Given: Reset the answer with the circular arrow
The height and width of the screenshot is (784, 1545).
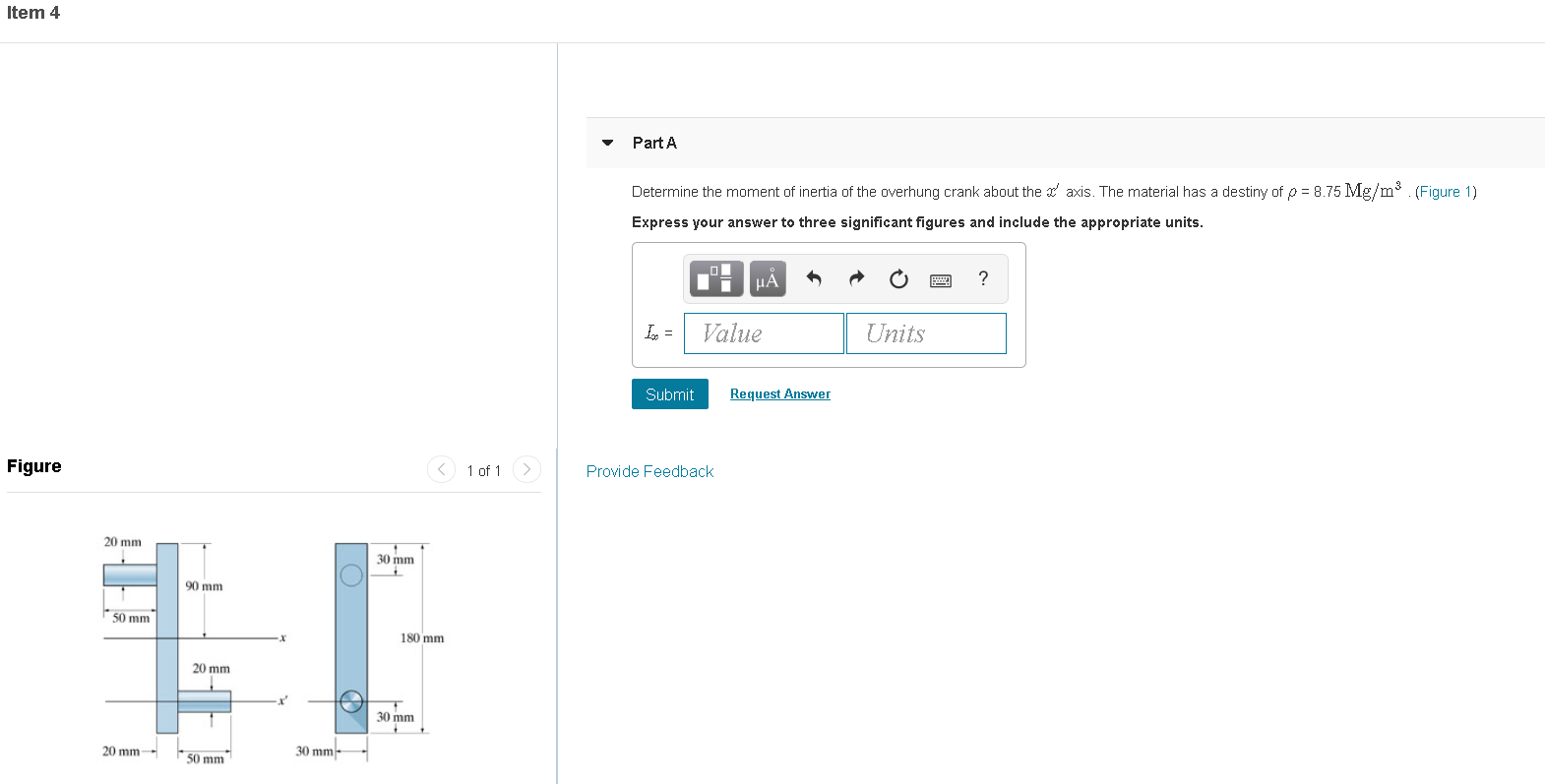Looking at the screenshot, I should click(x=898, y=278).
